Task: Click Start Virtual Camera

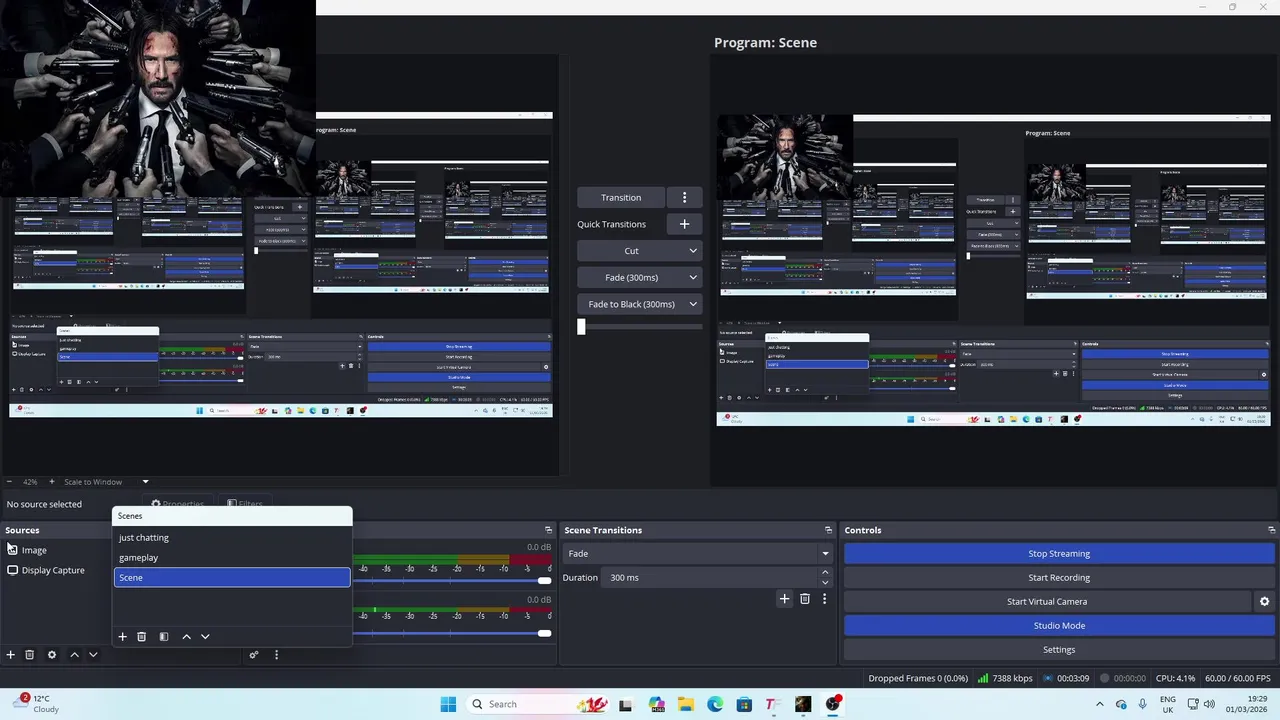Action: [1047, 601]
